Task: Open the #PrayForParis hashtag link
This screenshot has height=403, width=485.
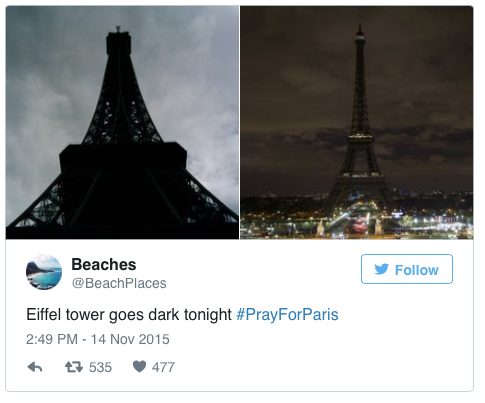Action: (x=287, y=314)
